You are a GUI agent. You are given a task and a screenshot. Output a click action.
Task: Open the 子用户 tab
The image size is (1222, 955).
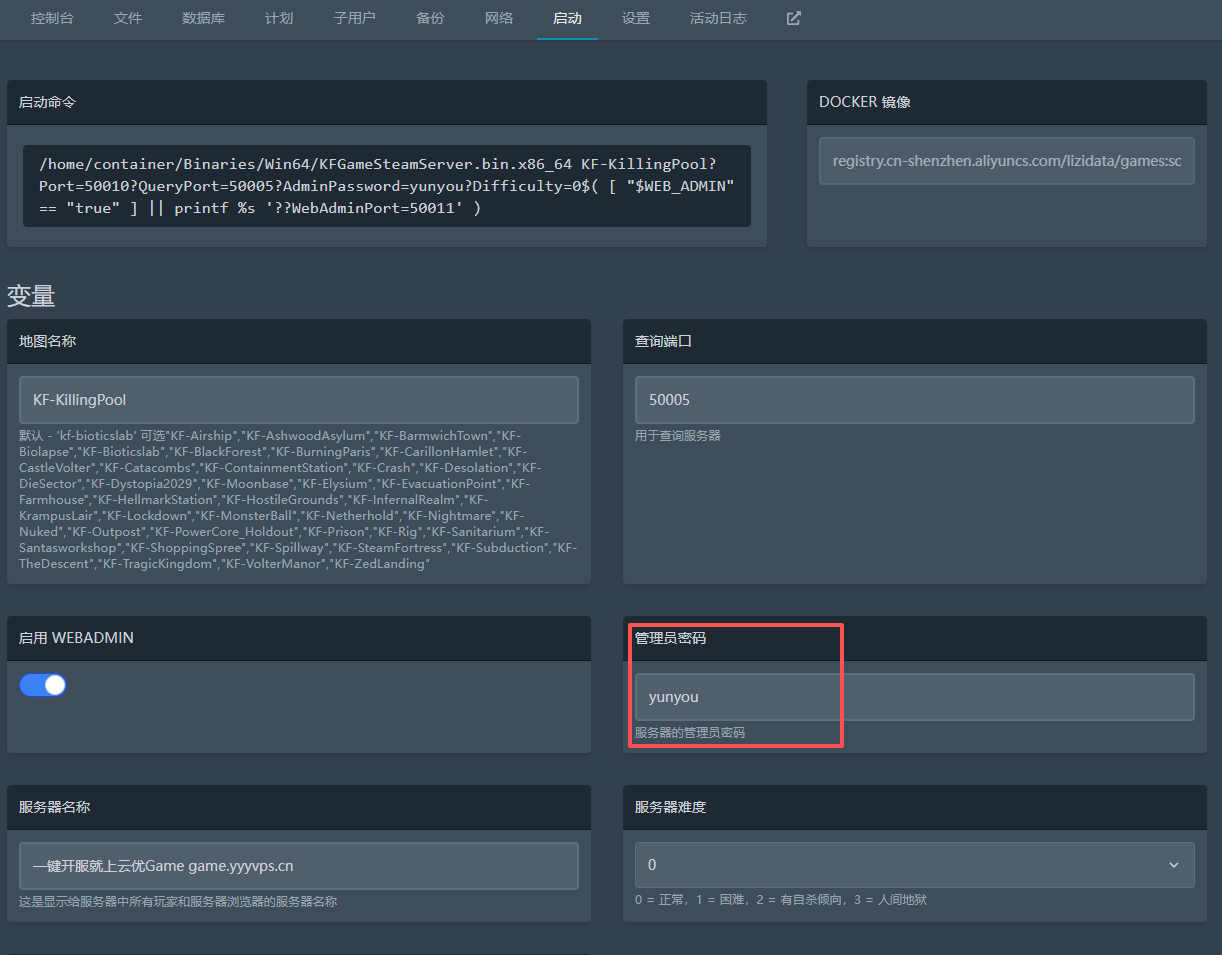click(354, 18)
